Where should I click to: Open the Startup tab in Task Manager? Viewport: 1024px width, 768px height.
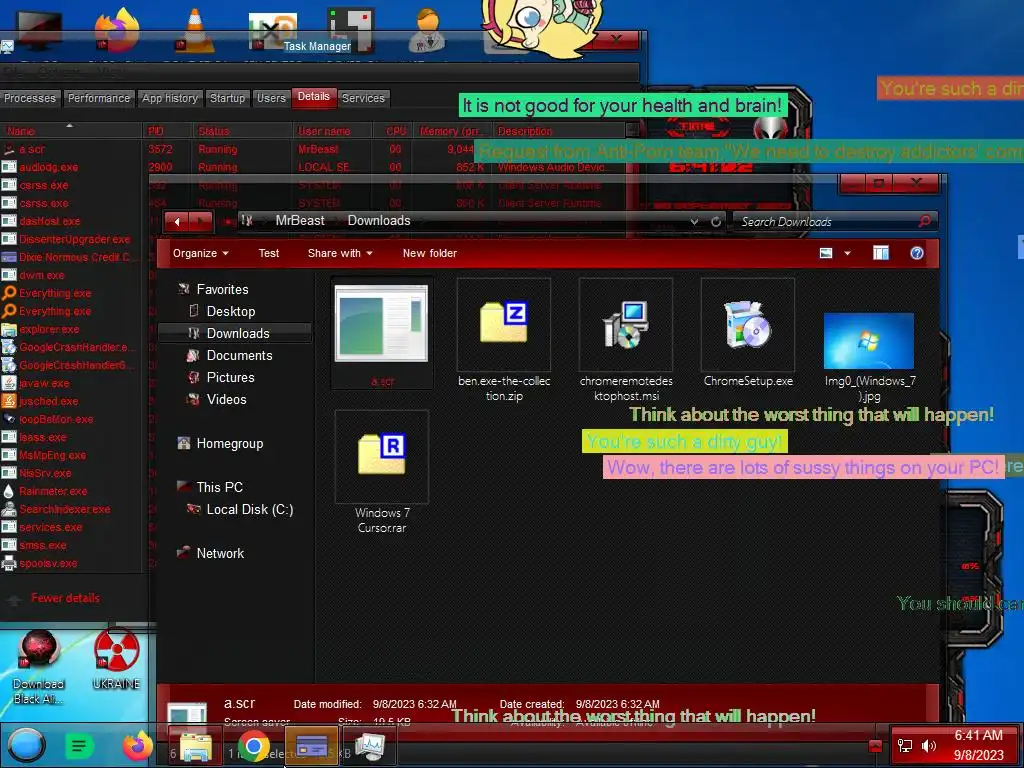pos(227,98)
